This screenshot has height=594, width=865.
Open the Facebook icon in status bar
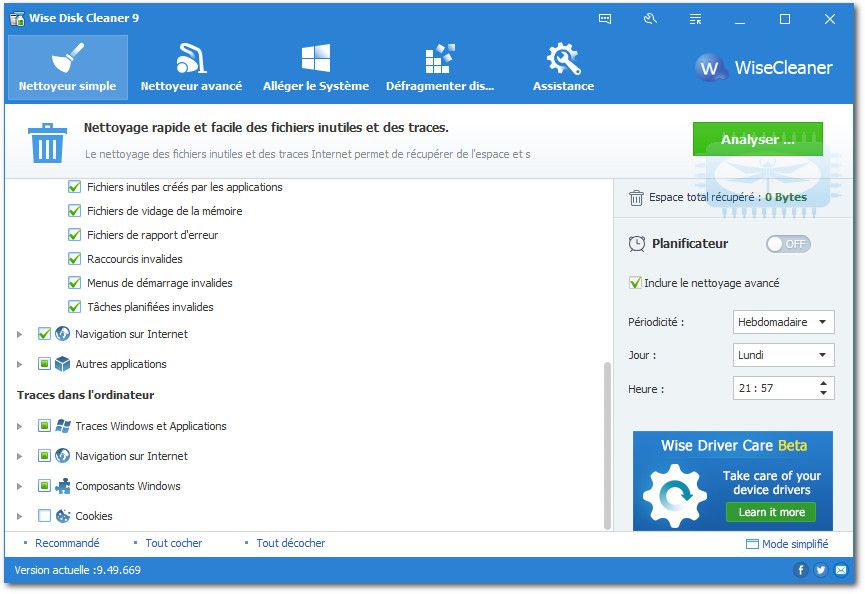[x=800, y=570]
